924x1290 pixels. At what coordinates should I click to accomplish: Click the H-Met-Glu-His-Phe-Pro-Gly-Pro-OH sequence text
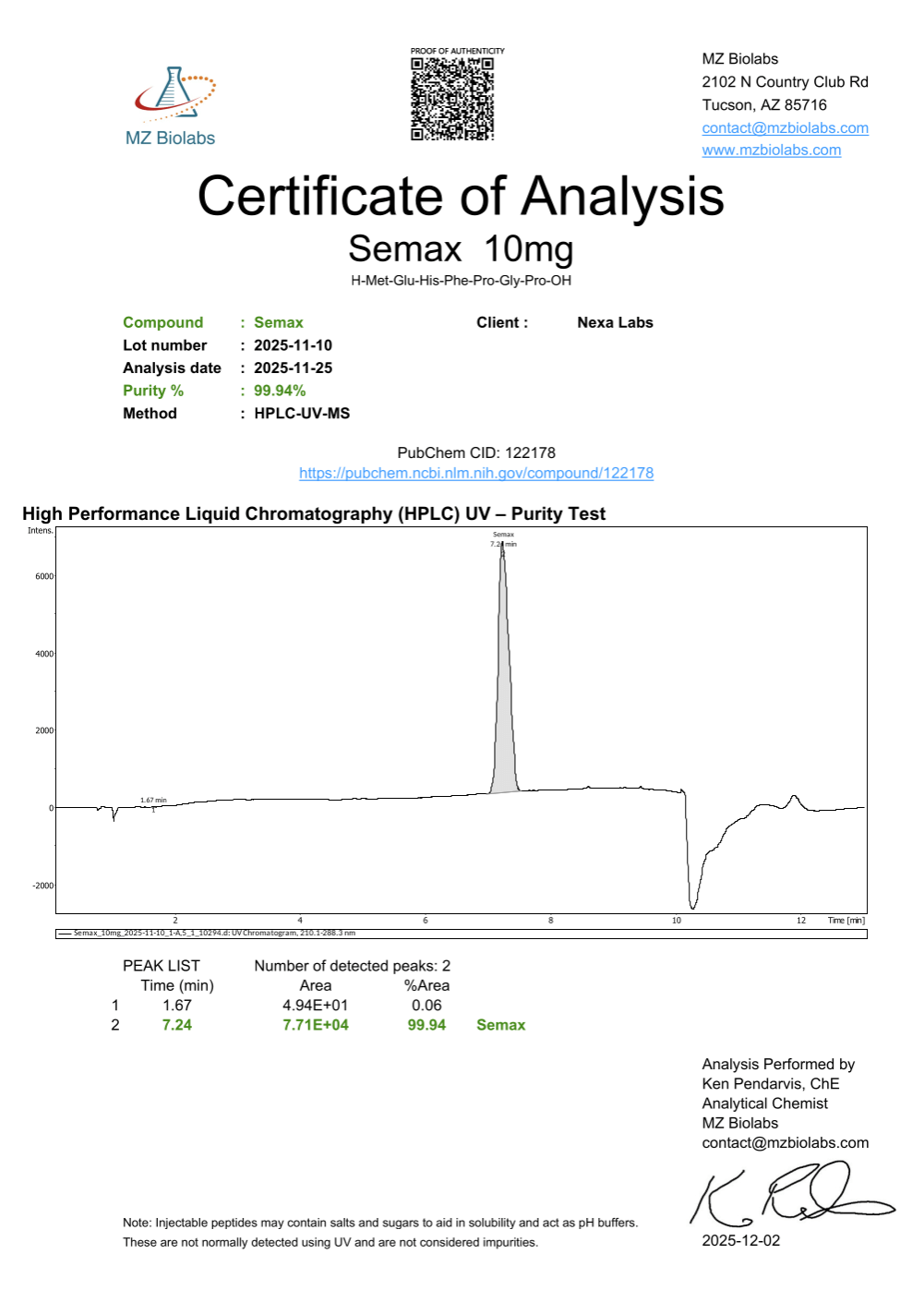click(461, 281)
